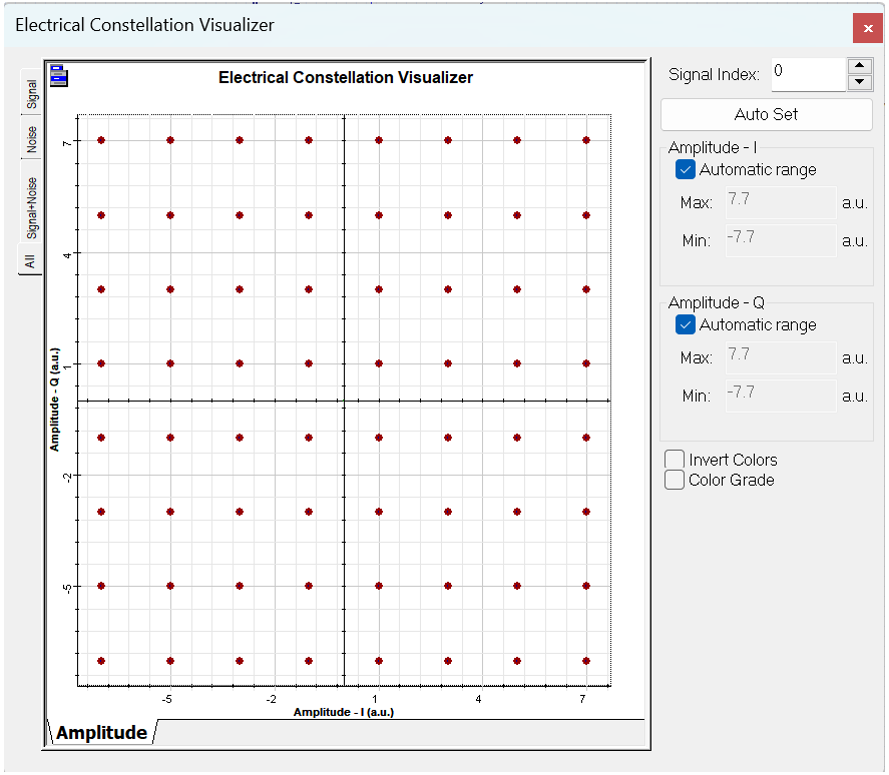Viewport: 889px width, 775px height.
Task: Disable Automatic range for Amplitude - I
Action: point(686,170)
